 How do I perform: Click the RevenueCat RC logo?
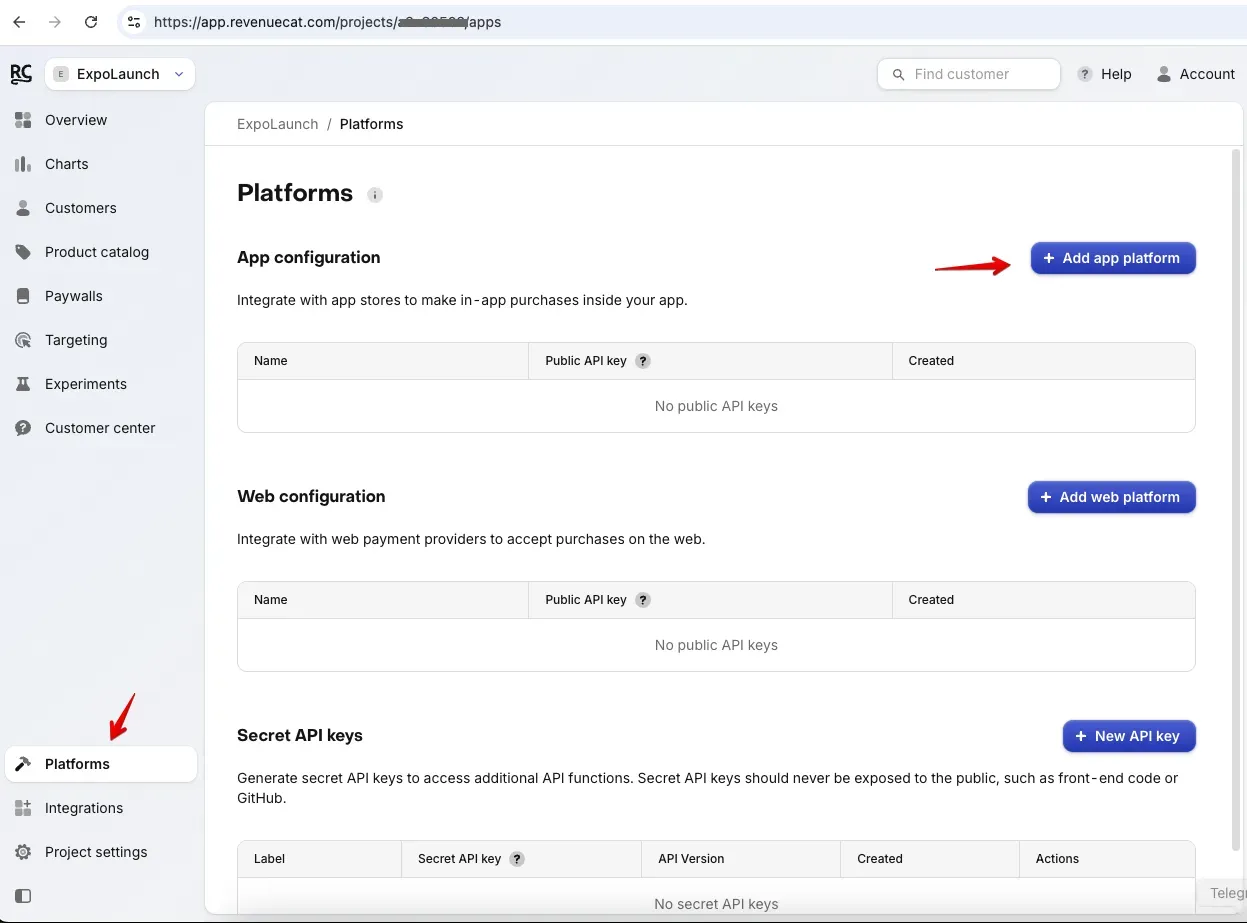[x=21, y=74]
